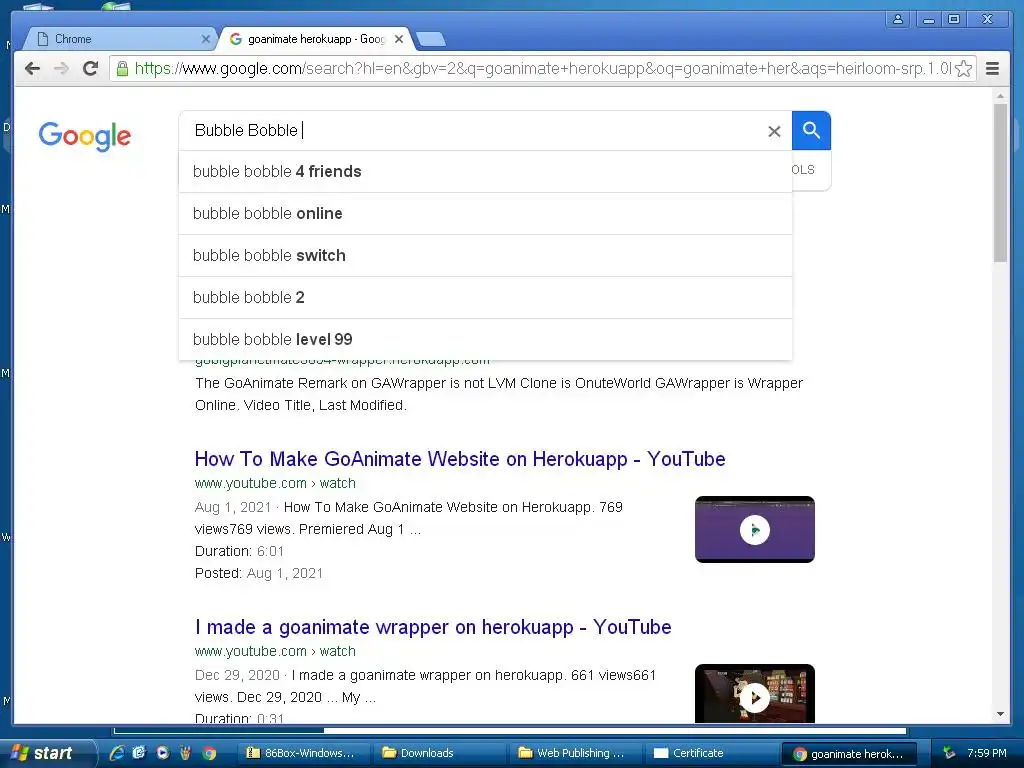Click the second quick launch icon
The width and height of the screenshot is (1024, 768).
coord(139,753)
